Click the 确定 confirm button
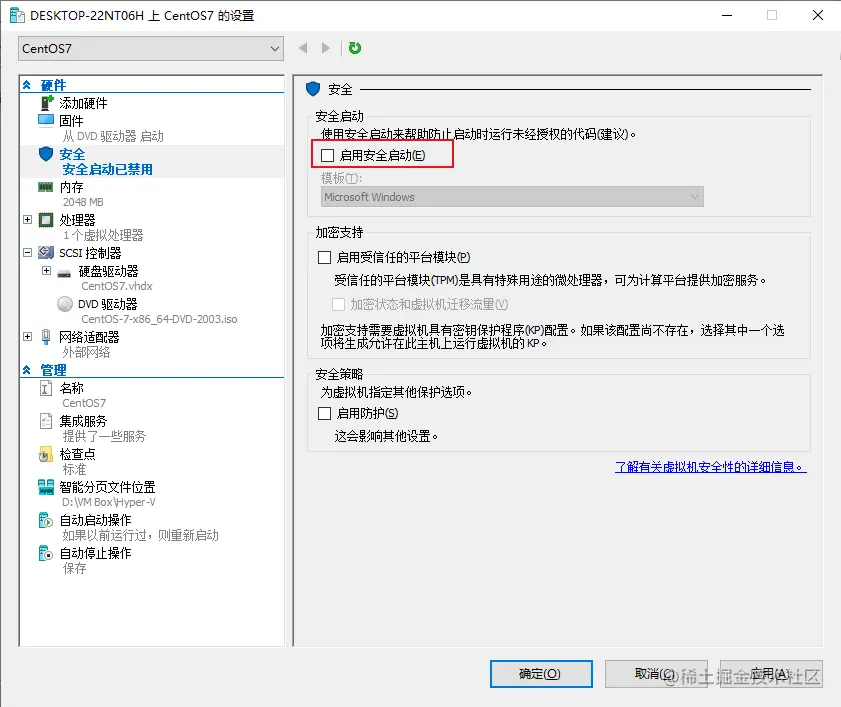 pyautogui.click(x=540, y=673)
